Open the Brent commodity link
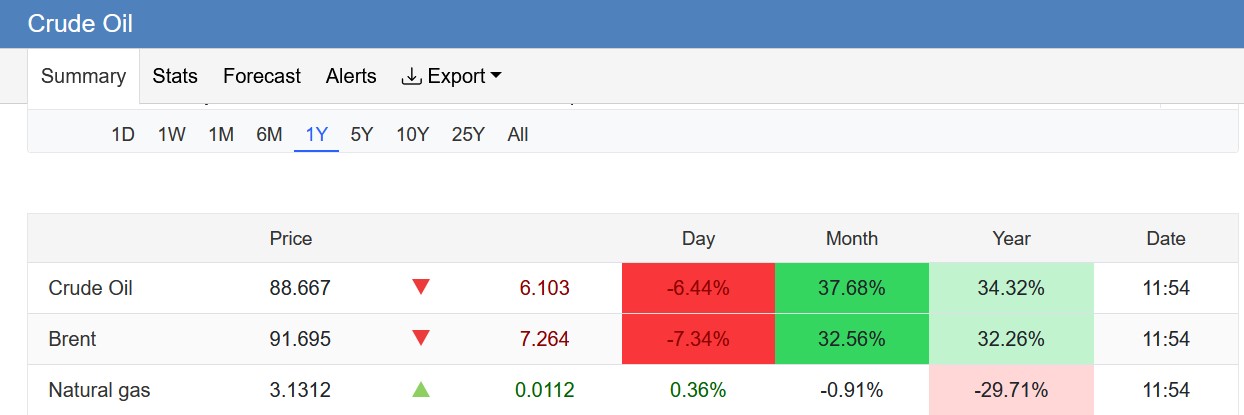The image size is (1244, 415). [x=73, y=339]
